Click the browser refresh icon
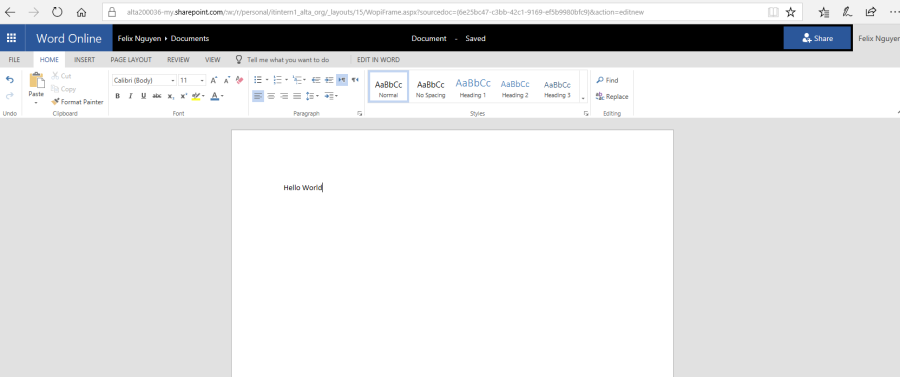This screenshot has width=900, height=377. coord(57,11)
